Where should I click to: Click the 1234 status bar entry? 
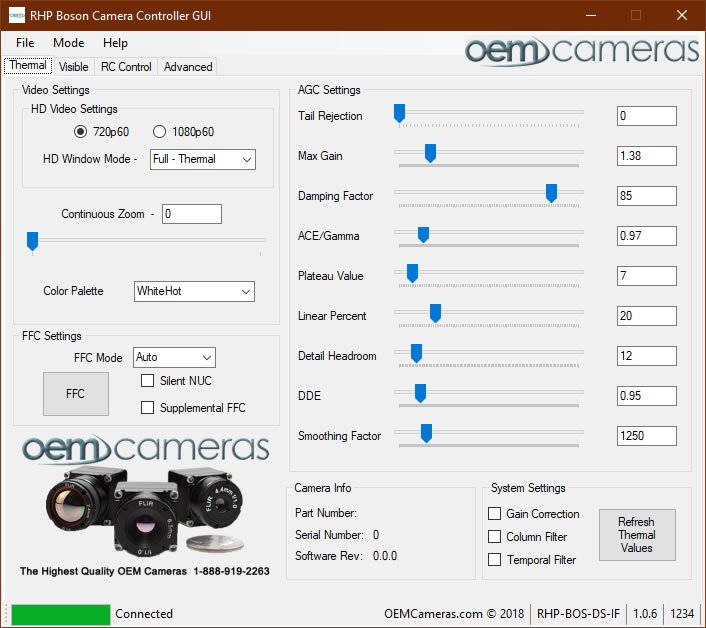(682, 614)
